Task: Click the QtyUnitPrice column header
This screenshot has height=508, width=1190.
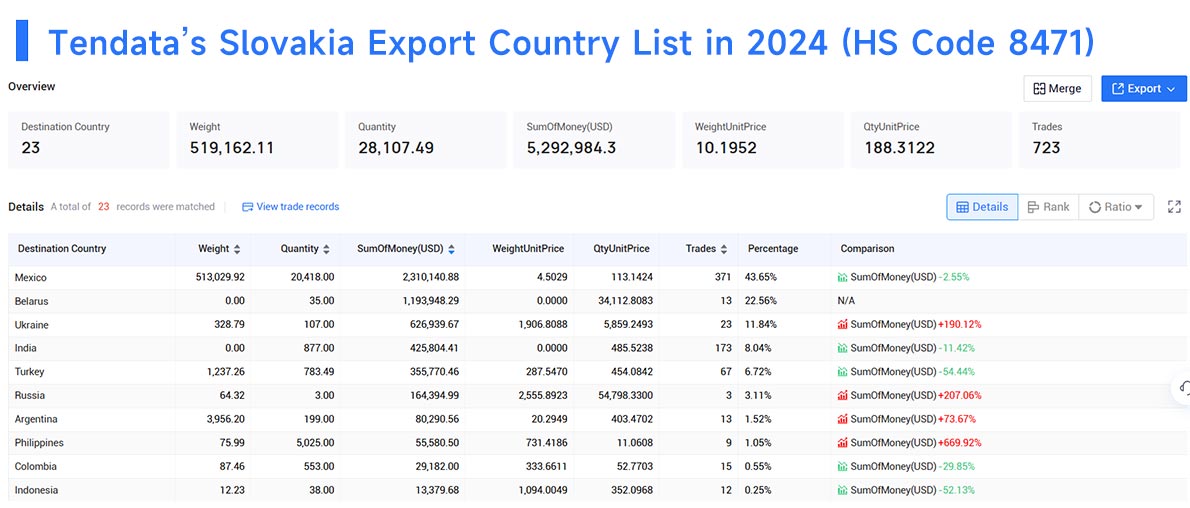Action: pos(622,249)
